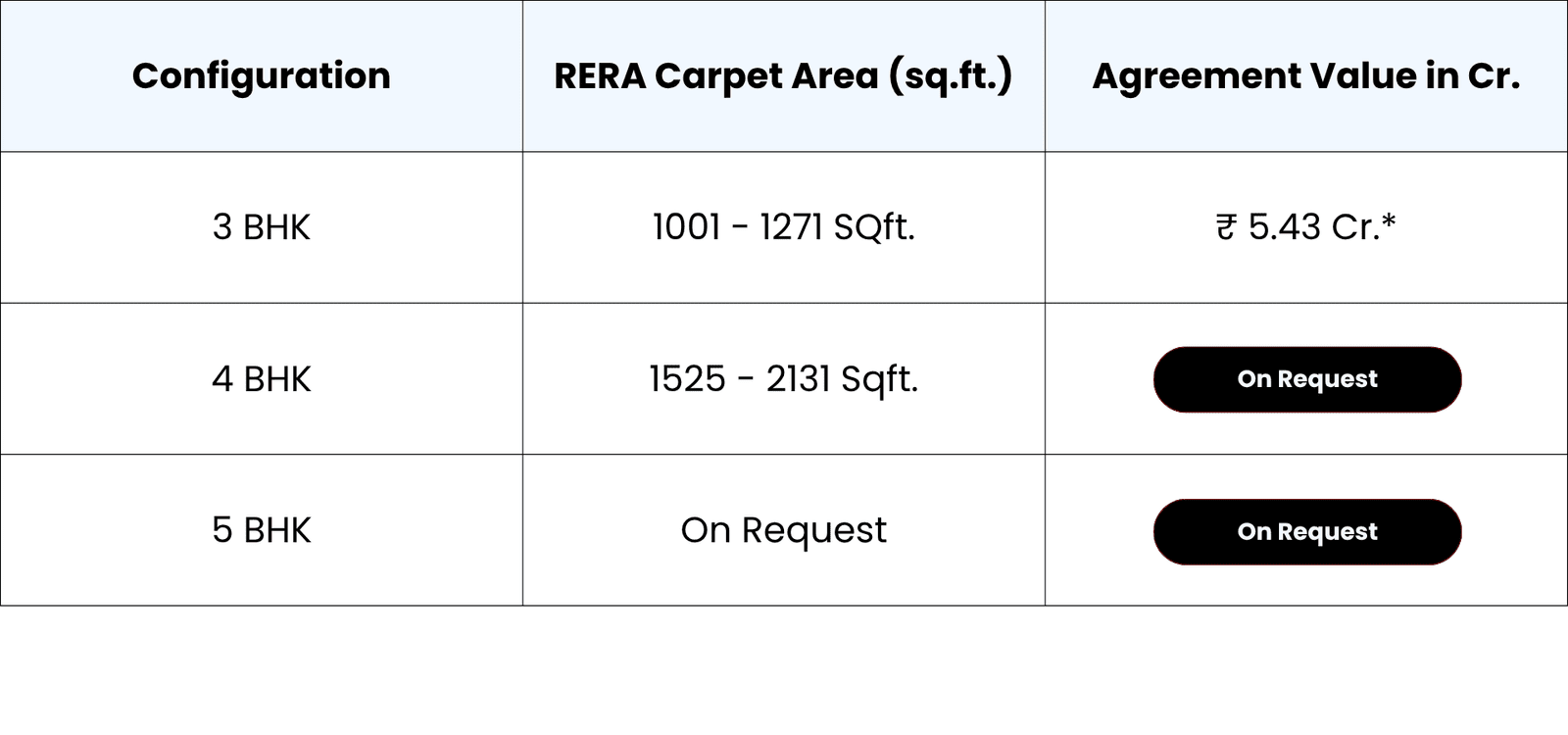The height and width of the screenshot is (735, 1568).
Task: Click the number 2131 in the 4 BHK row
Action: (798, 379)
